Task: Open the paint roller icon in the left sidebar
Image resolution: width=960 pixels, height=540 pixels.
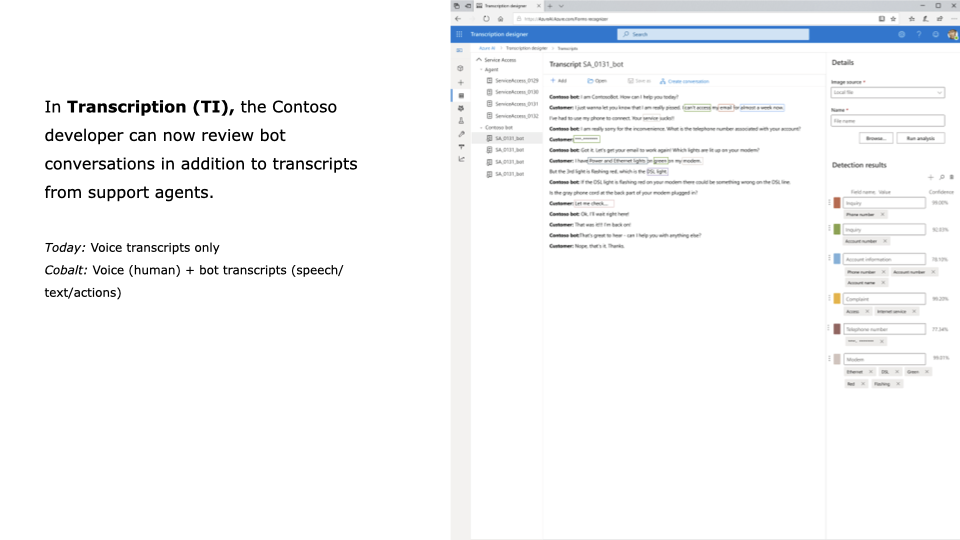Action: click(461, 146)
